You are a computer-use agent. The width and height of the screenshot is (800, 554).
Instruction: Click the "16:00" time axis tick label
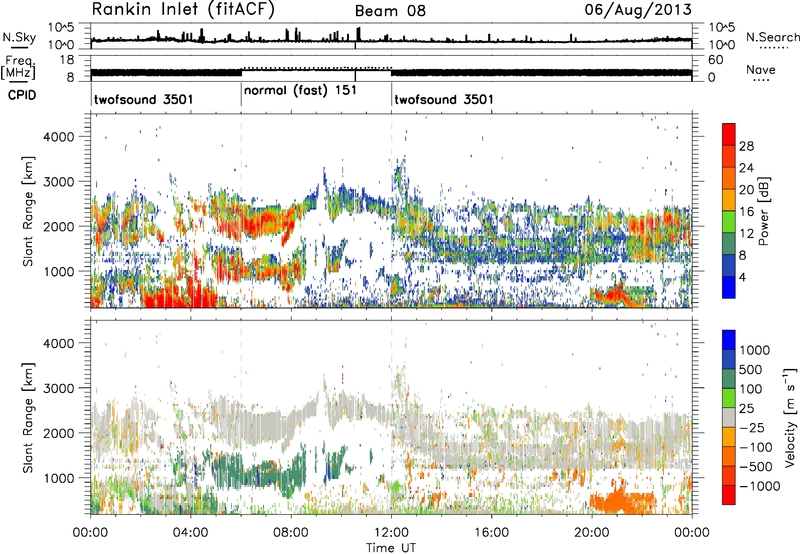tap(491, 533)
